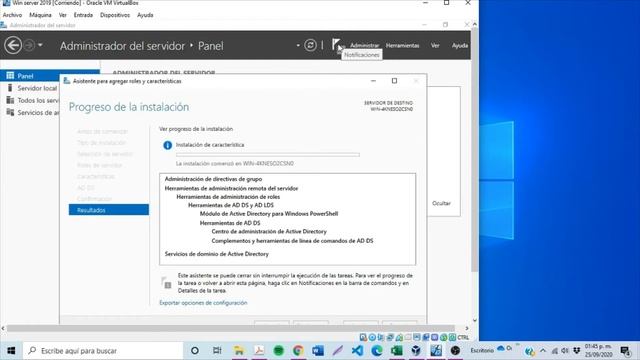
Task: Open the Notificaciones flag icon
Action: (x=336, y=44)
